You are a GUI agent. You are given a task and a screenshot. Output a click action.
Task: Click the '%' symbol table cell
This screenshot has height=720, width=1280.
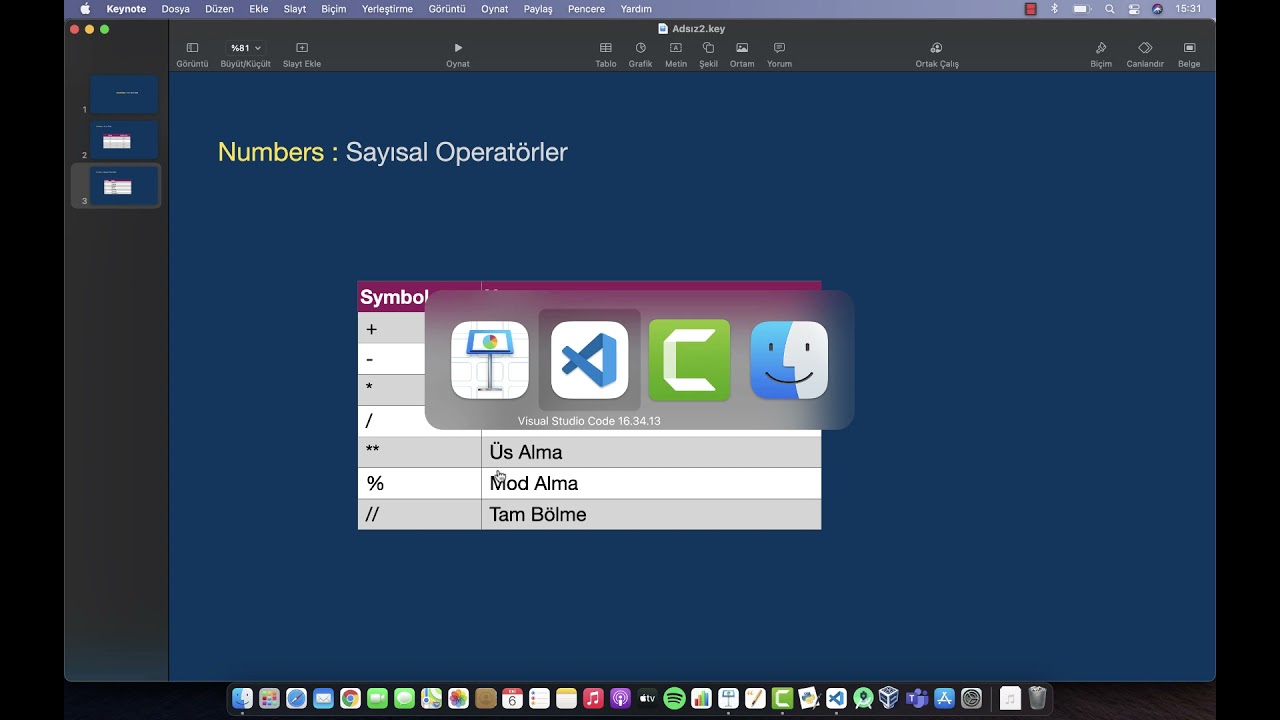(420, 483)
